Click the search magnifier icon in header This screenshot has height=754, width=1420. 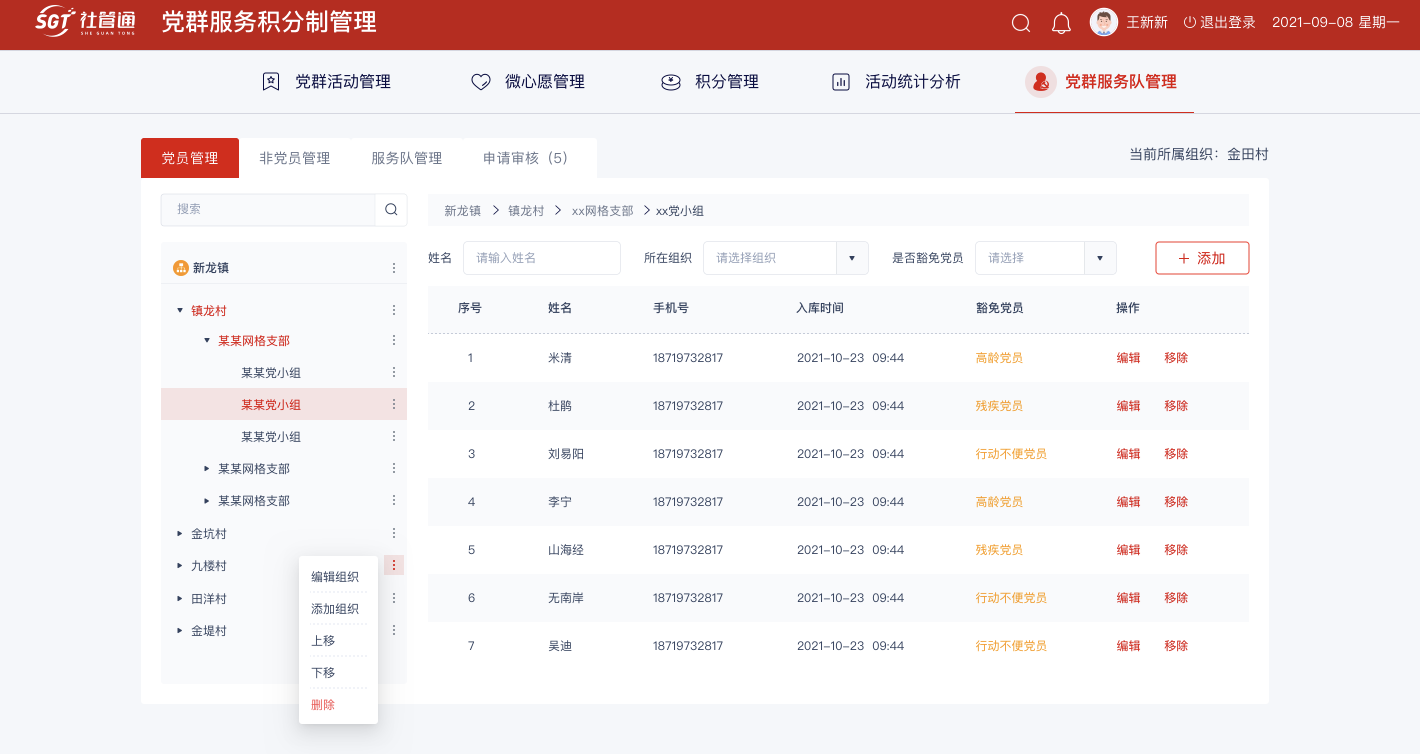click(x=1021, y=23)
